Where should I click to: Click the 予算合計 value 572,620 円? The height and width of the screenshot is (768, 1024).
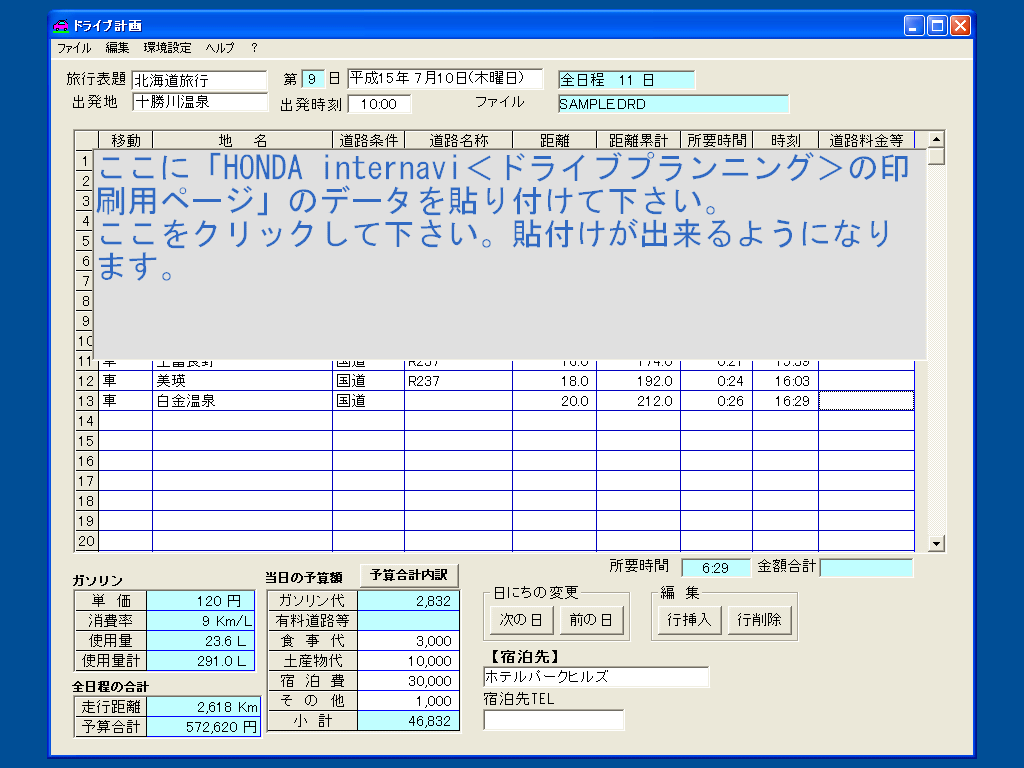(204, 727)
